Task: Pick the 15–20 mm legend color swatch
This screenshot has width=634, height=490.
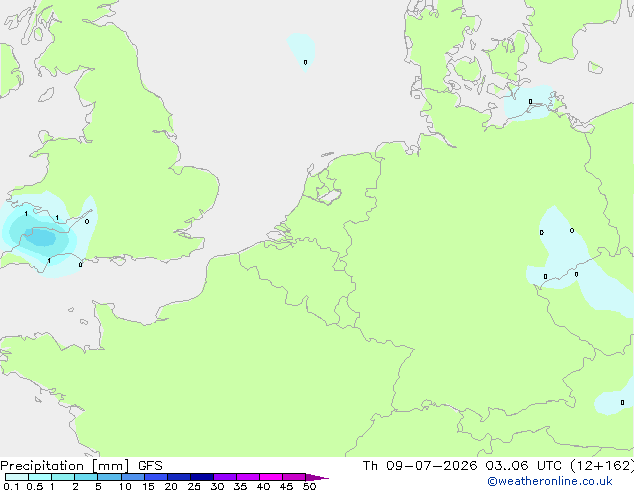Action: pos(156,477)
